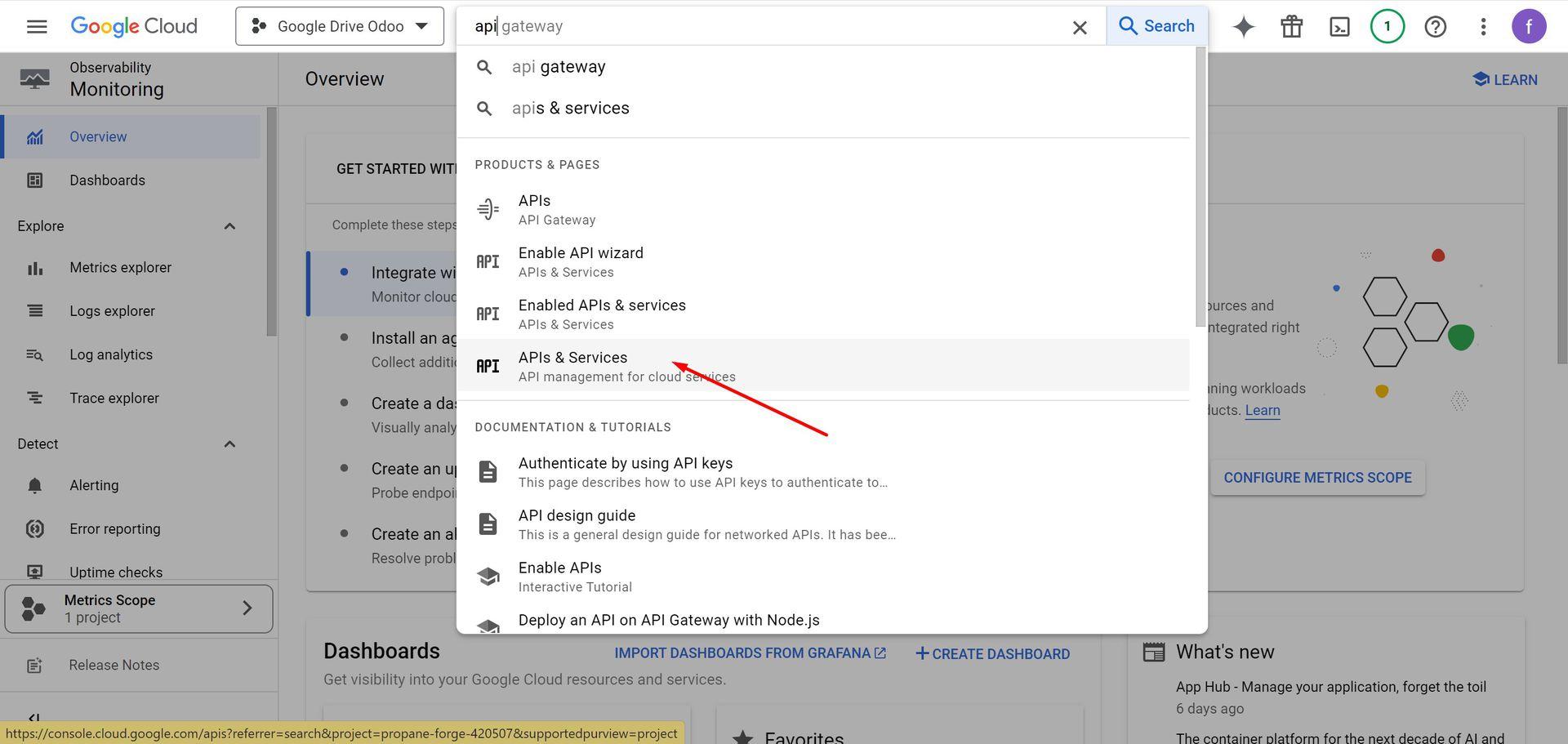Image resolution: width=1568 pixels, height=744 pixels.
Task: Open Trace explorer
Action: (132, 399)
